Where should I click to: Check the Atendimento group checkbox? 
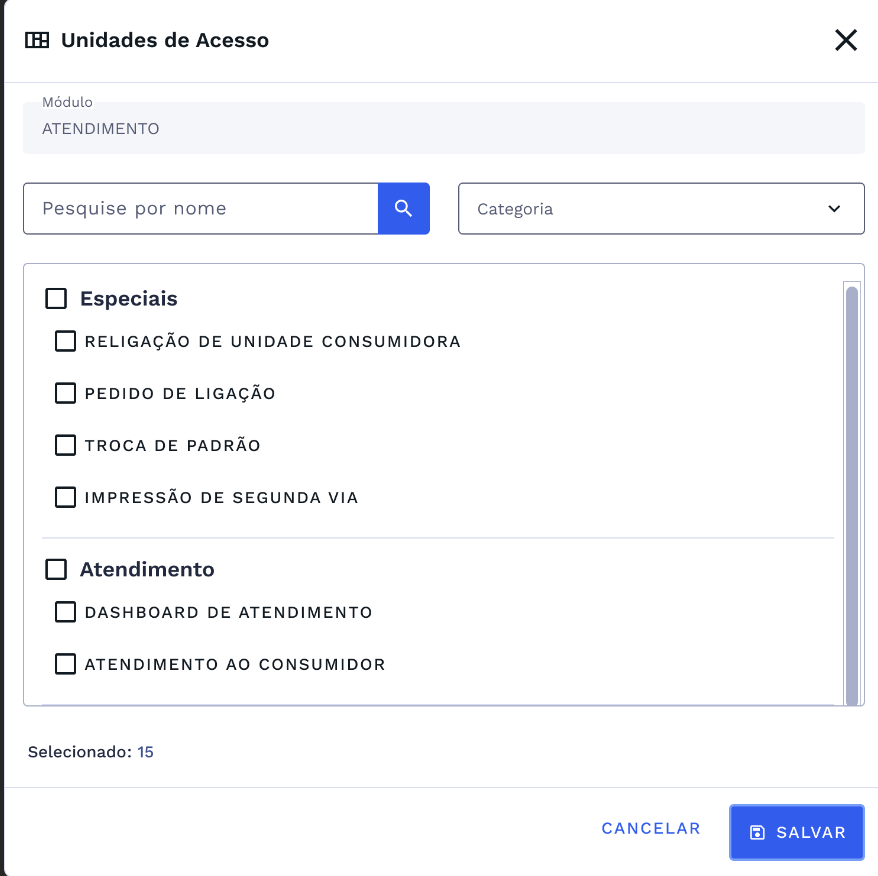point(56,569)
